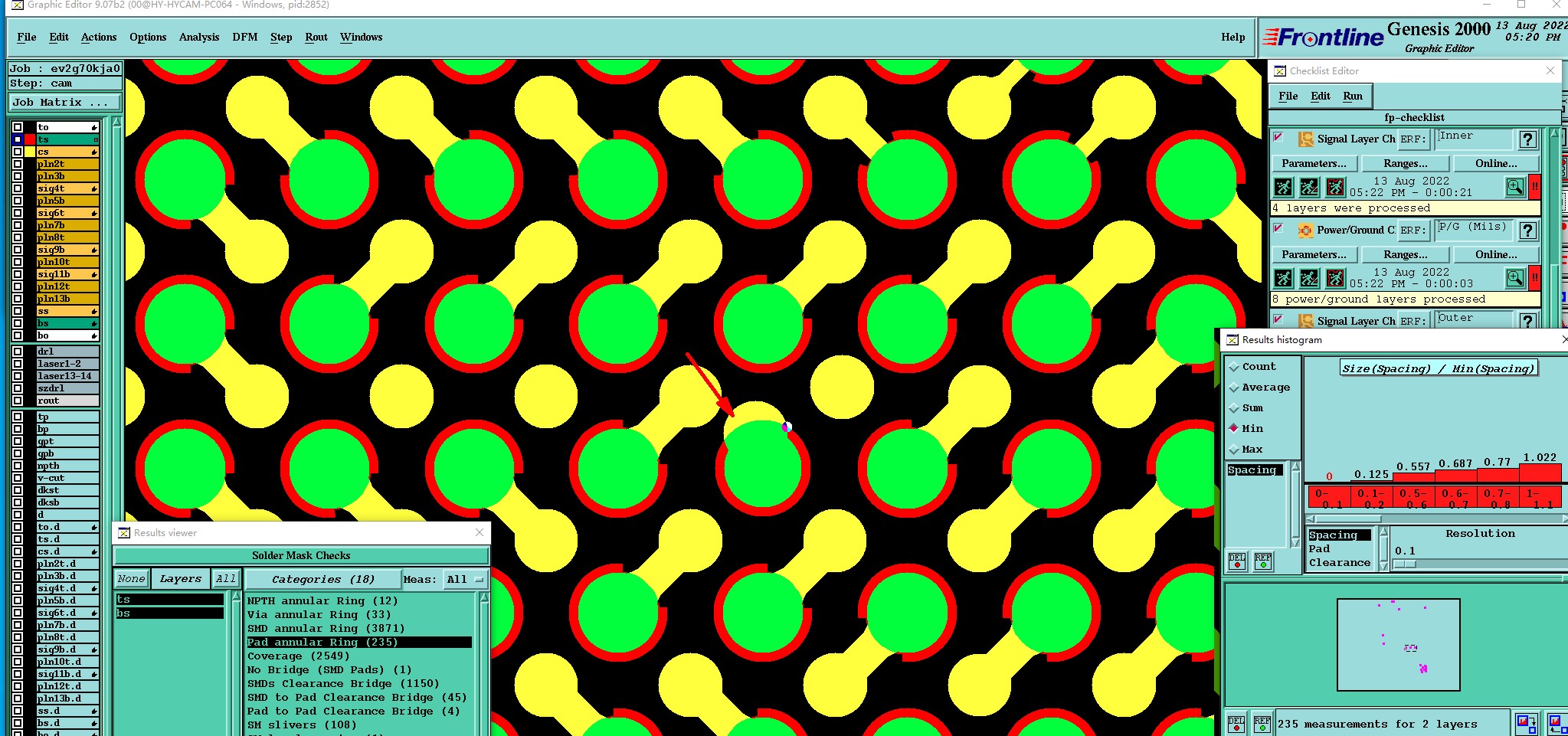Click the 0.5-0.6 histogram range swatch
The width and height of the screenshot is (1568, 736).
1413,498
